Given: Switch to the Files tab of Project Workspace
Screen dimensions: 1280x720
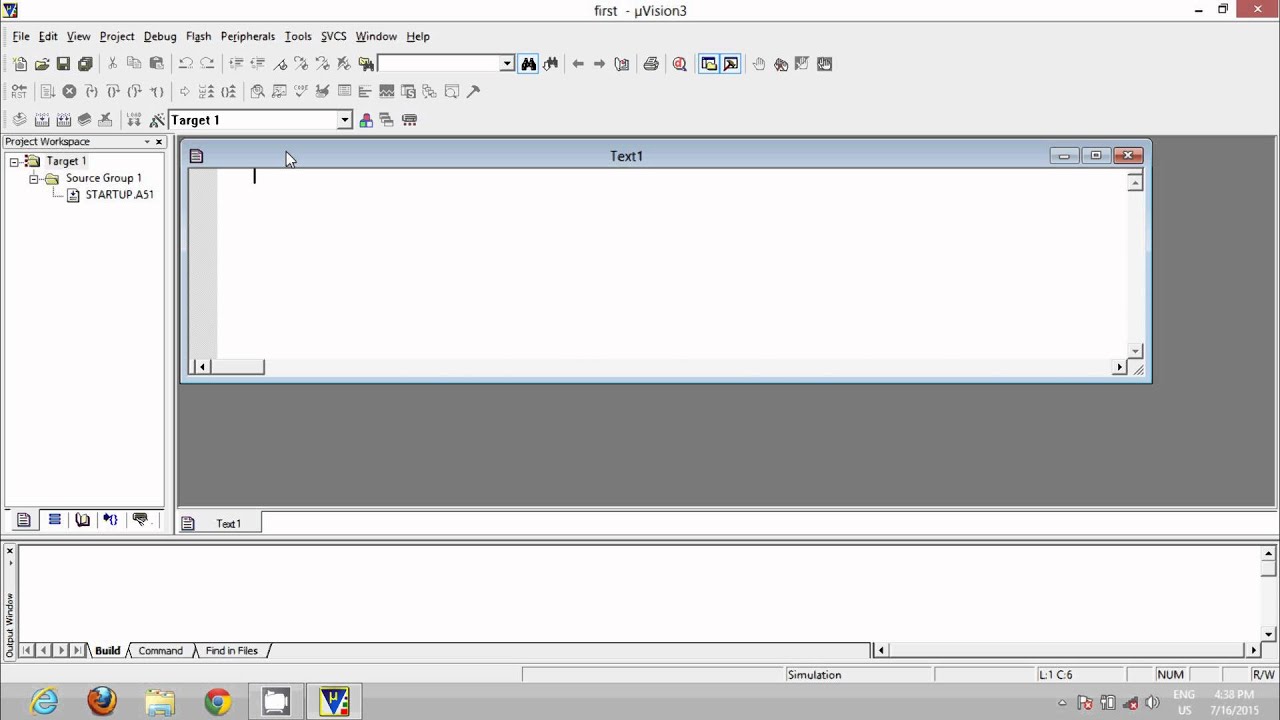Looking at the screenshot, I should coord(24,520).
